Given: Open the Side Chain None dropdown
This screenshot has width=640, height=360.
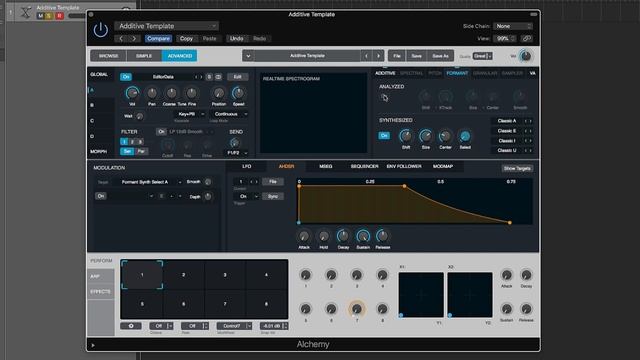Looking at the screenshot, I should [x=513, y=26].
